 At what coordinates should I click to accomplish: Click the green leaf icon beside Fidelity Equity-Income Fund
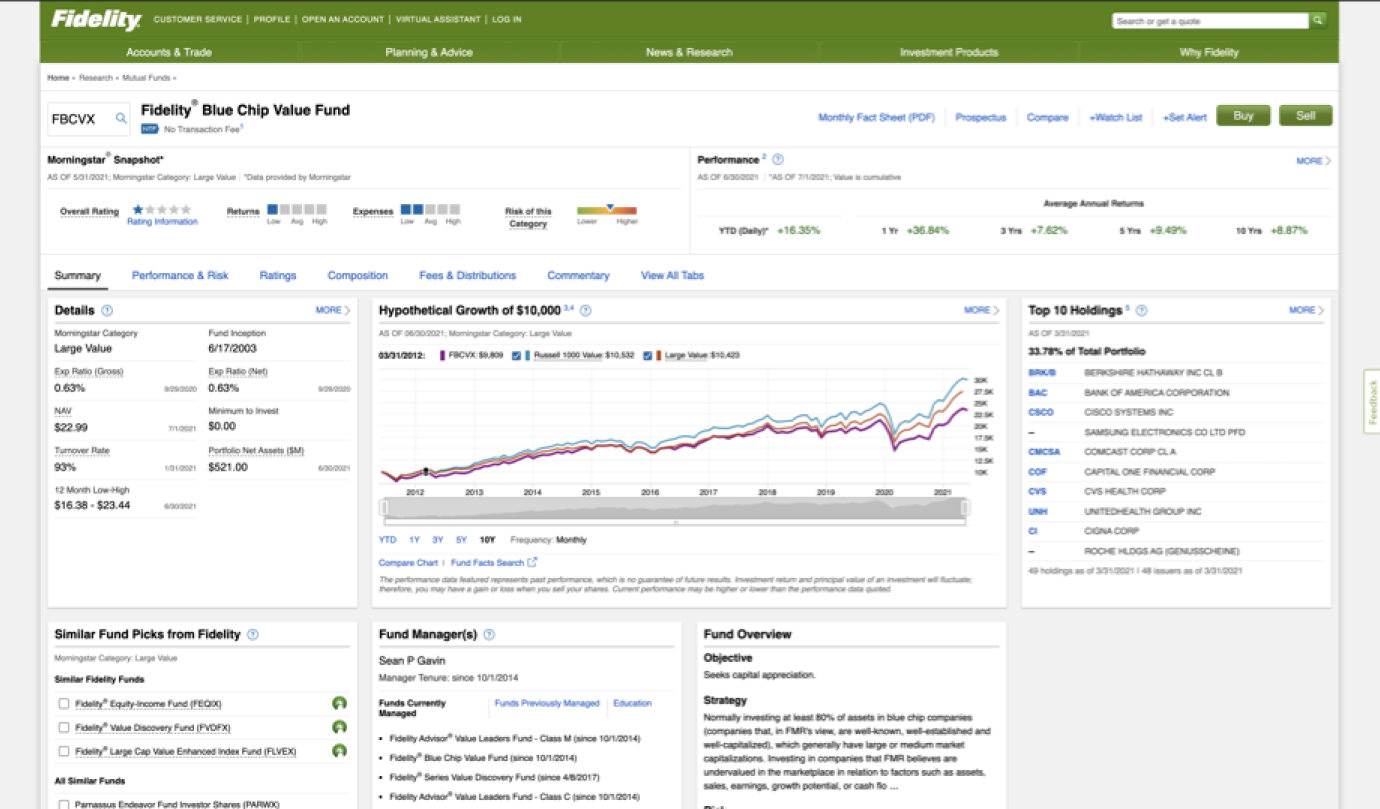[x=340, y=703]
